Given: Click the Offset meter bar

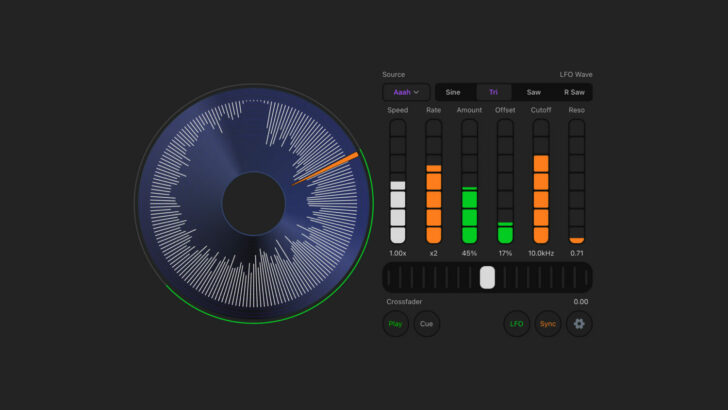Looking at the screenshot, I should point(505,181).
